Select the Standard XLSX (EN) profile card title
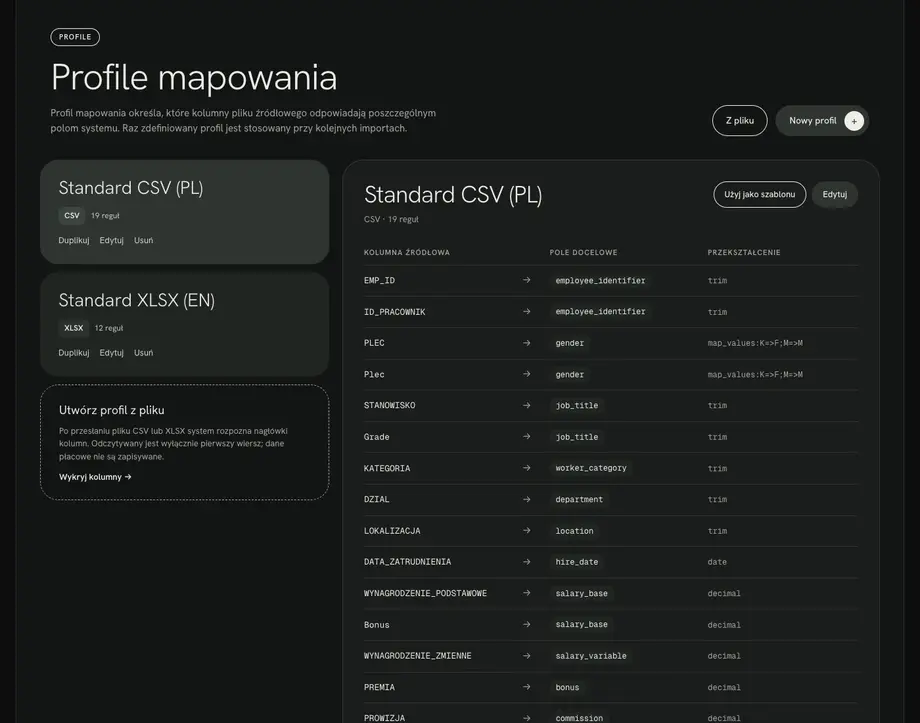 [137, 300]
